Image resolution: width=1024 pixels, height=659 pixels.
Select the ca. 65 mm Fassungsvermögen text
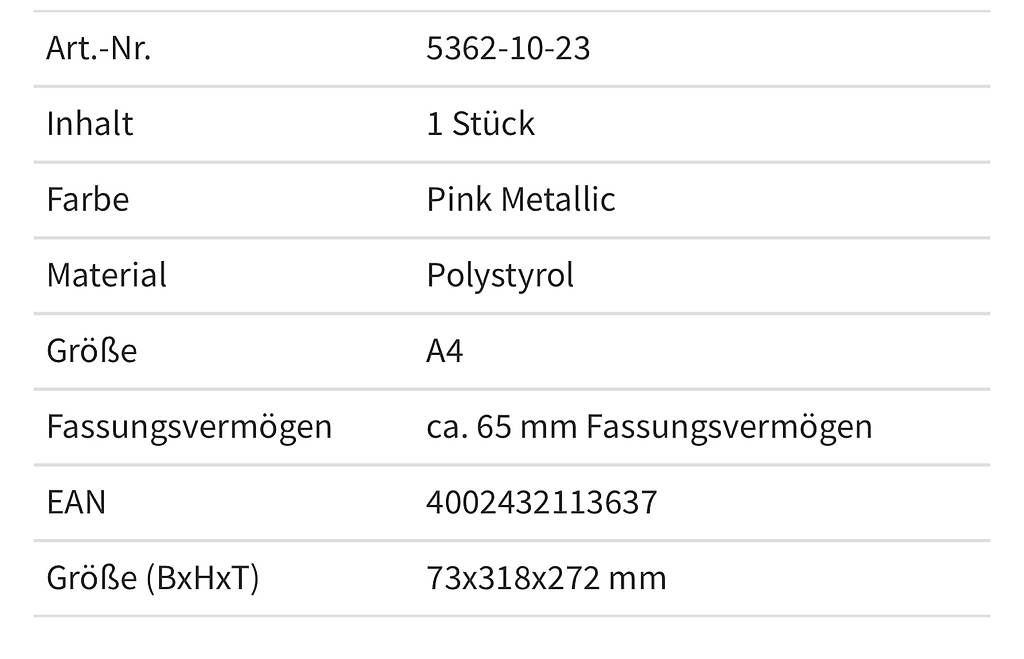pyautogui.click(x=649, y=428)
